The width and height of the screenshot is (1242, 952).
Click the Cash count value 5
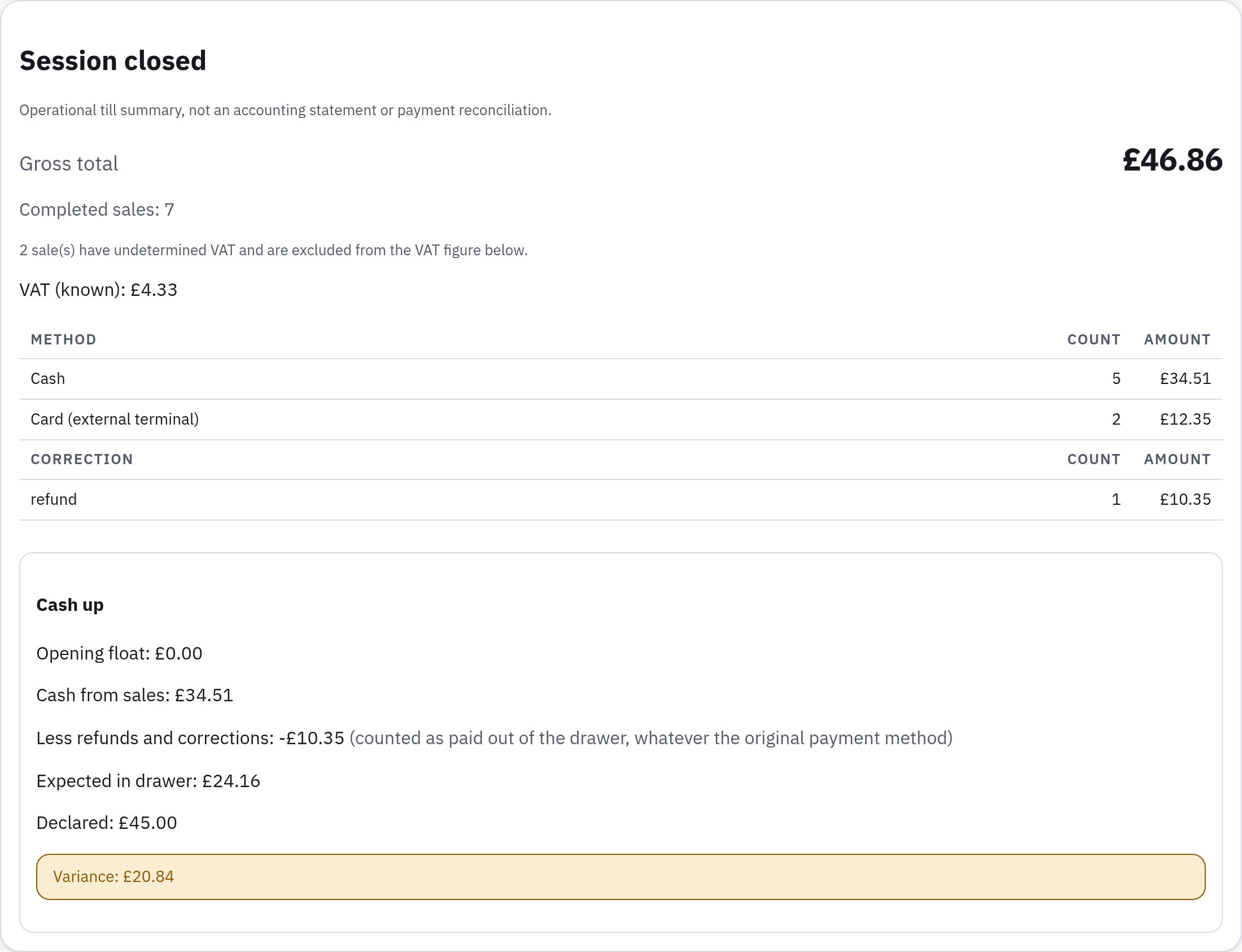click(1116, 378)
